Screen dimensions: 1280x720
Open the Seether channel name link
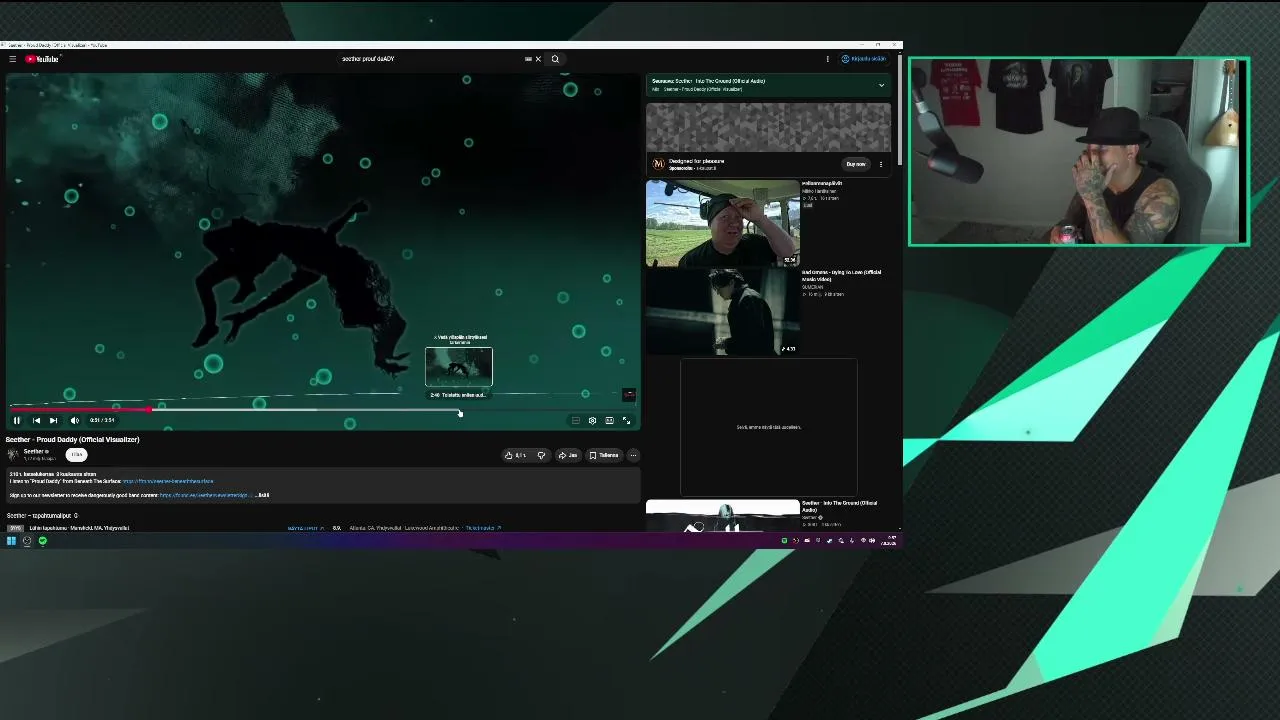[x=36, y=452]
